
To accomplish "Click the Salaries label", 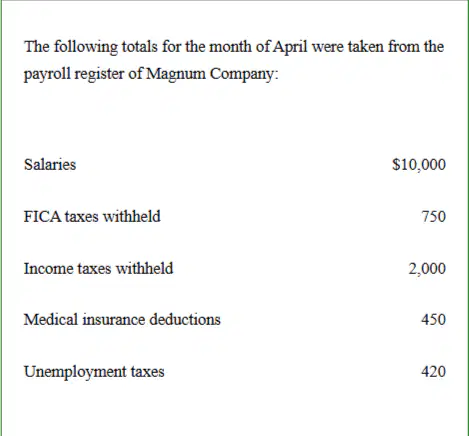I will pos(50,164).
